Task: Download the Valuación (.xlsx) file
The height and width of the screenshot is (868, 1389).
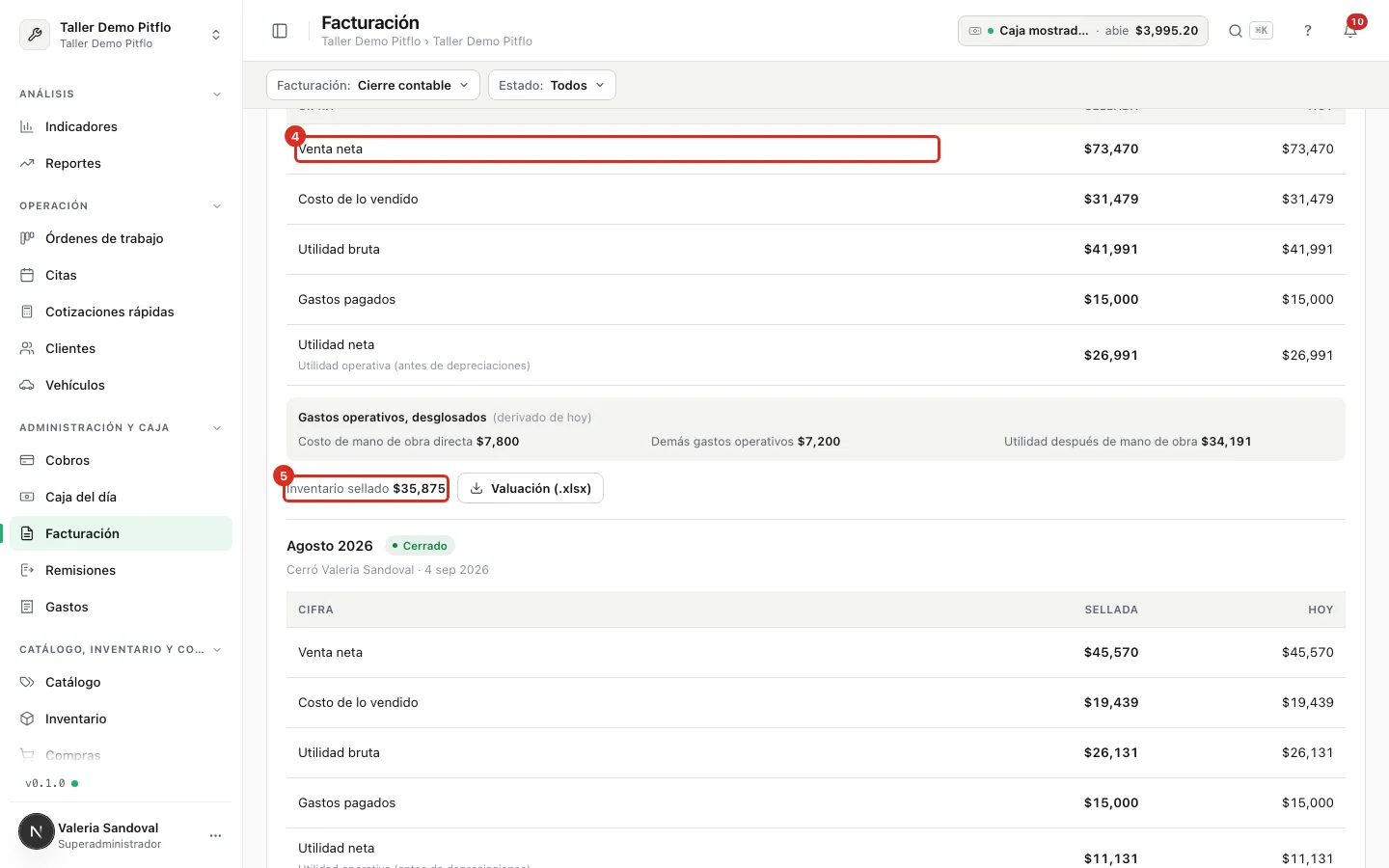Action: pyautogui.click(x=531, y=488)
